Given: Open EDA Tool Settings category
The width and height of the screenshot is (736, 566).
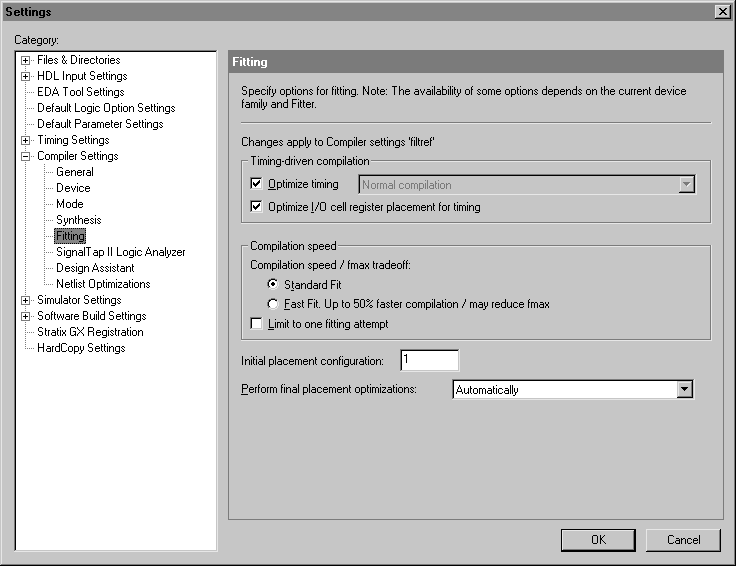Looking at the screenshot, I should (81, 92).
